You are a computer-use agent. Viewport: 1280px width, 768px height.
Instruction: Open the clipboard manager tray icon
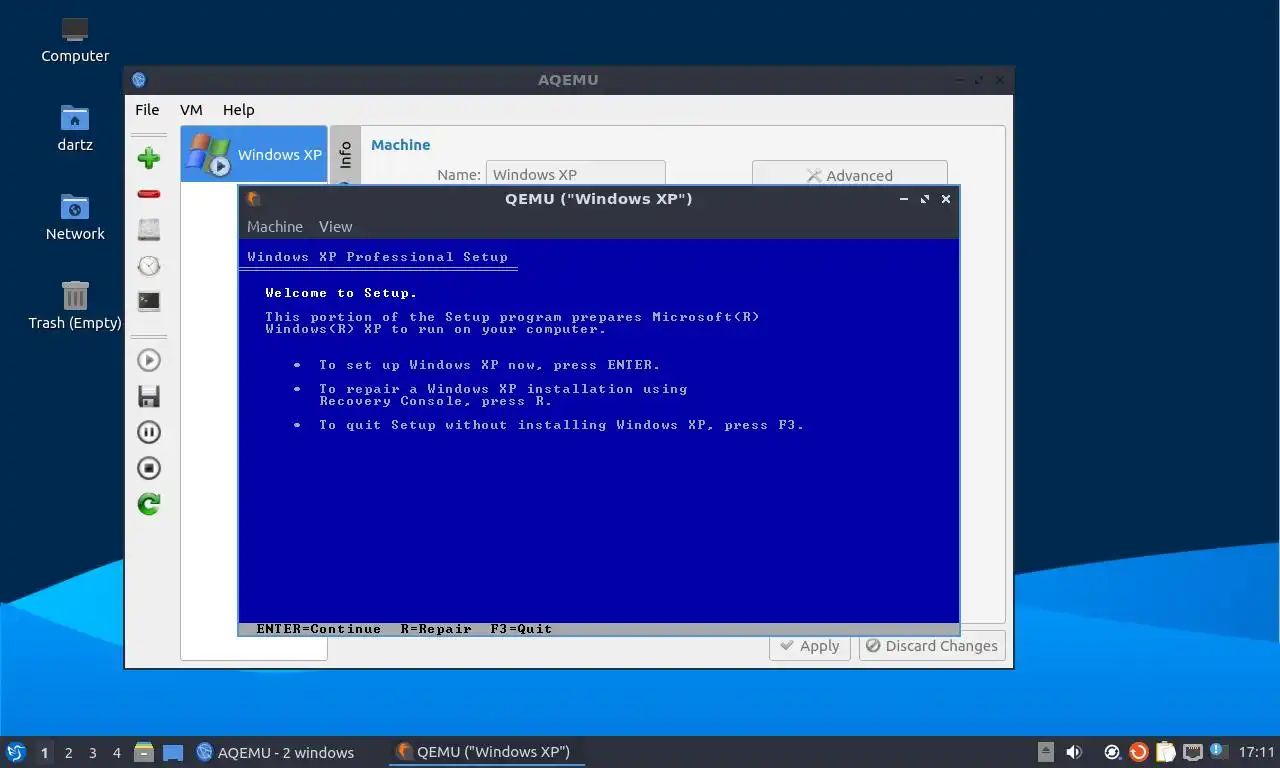point(1165,752)
